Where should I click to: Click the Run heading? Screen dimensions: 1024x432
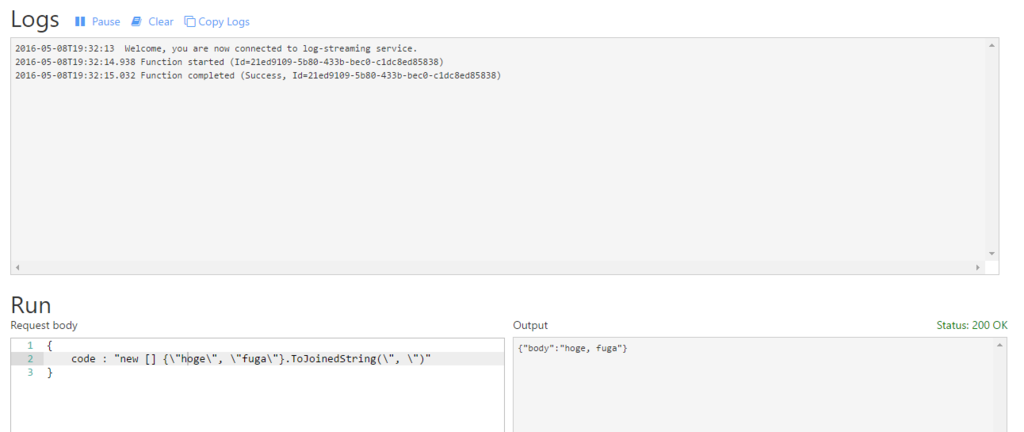coord(31,305)
